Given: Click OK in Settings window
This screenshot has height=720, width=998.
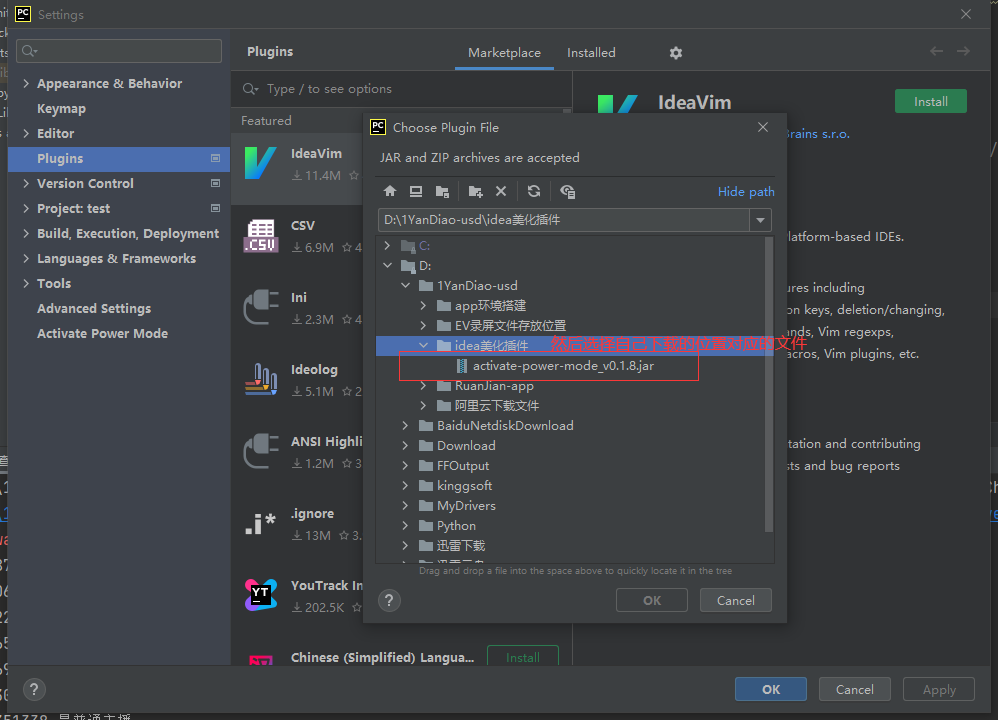Looking at the screenshot, I should (x=771, y=689).
